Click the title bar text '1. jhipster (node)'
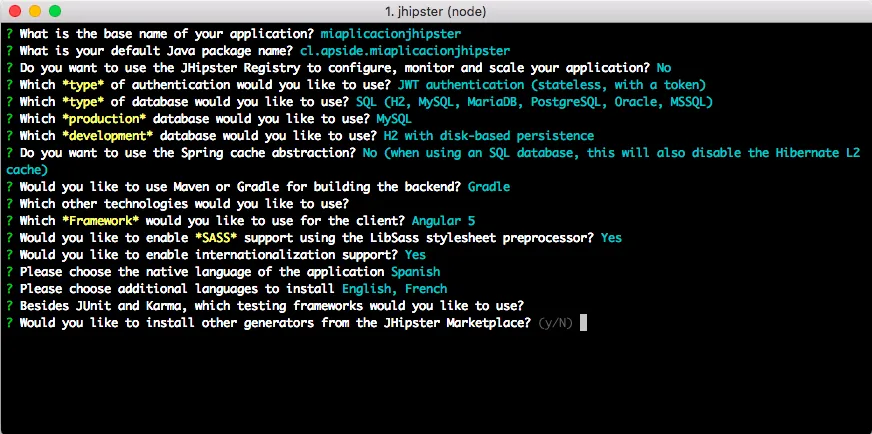The image size is (872, 434). [x=435, y=11]
